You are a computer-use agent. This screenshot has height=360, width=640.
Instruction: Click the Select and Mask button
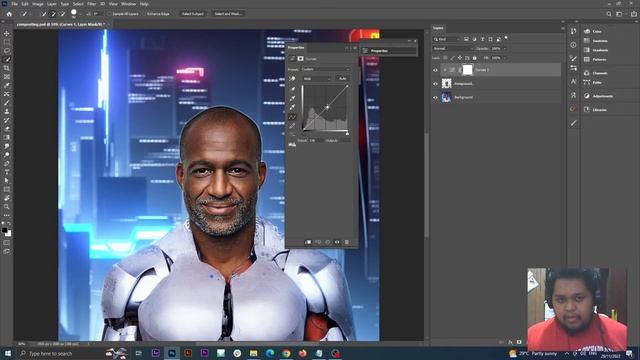click(x=228, y=14)
